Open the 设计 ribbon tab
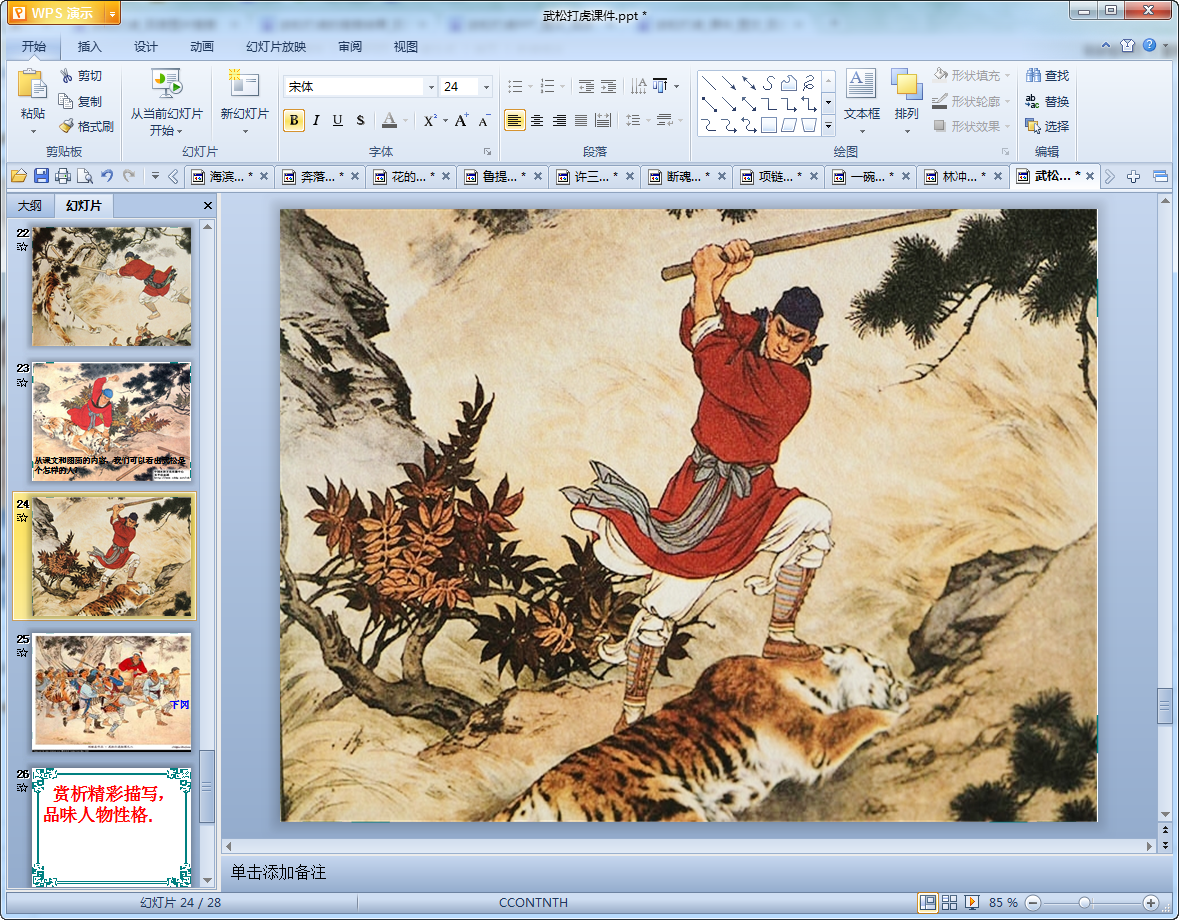The height and width of the screenshot is (920, 1179). click(x=146, y=47)
